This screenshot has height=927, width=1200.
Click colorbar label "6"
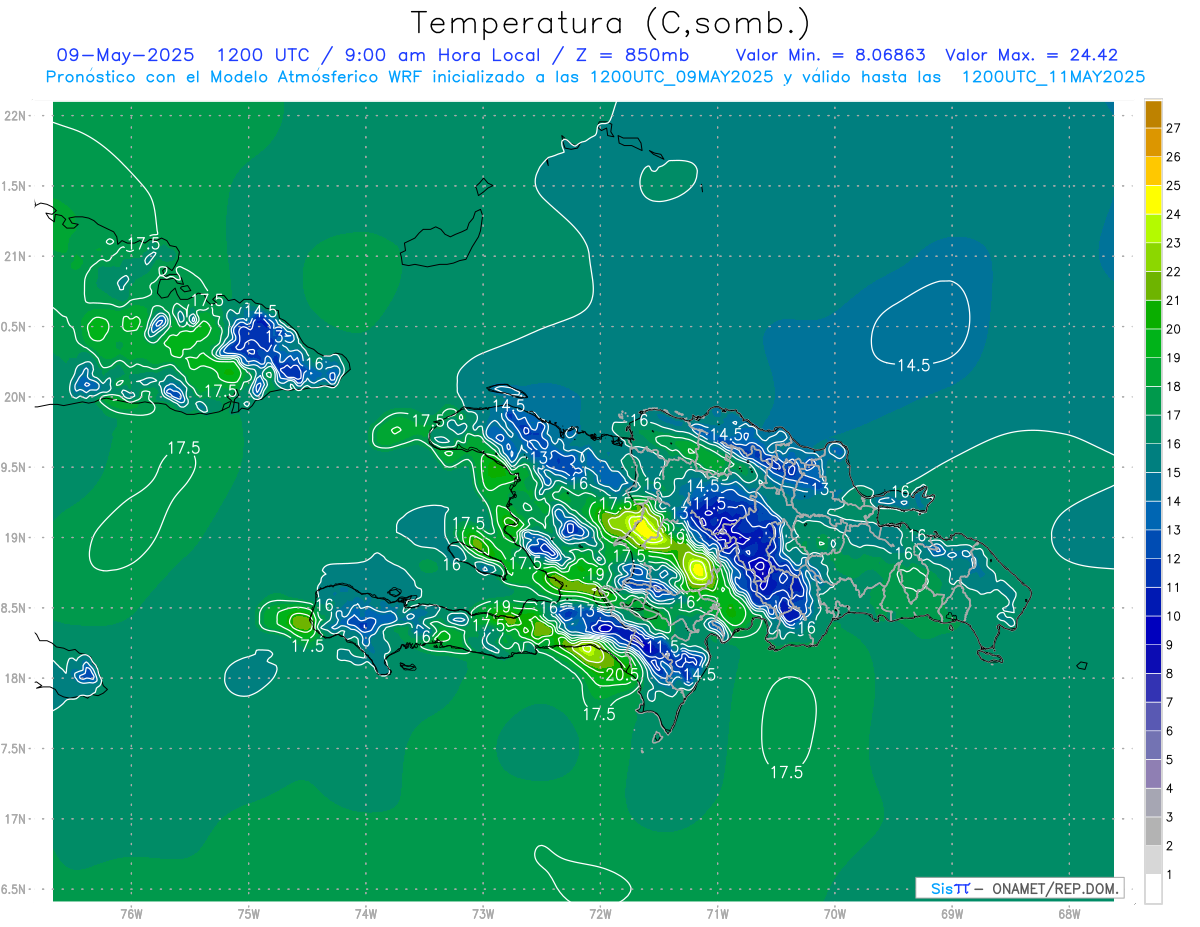click(x=1170, y=732)
